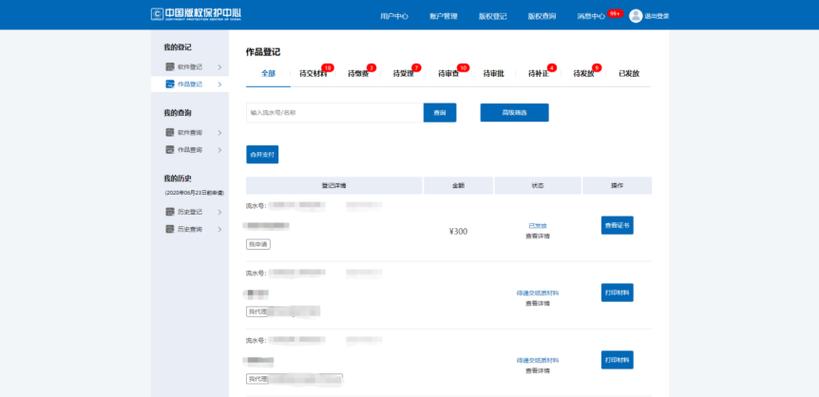
Task: Select the 全部 tab
Action: click(x=268, y=74)
